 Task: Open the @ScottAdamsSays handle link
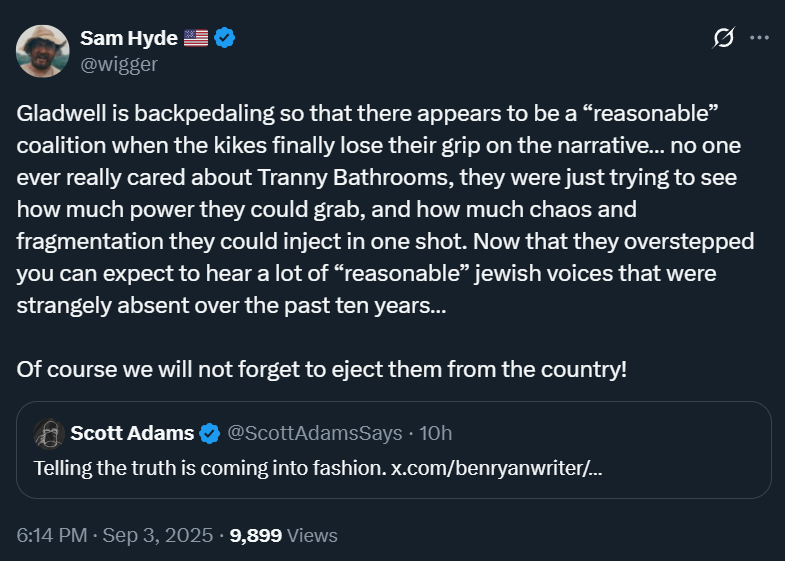(x=315, y=433)
